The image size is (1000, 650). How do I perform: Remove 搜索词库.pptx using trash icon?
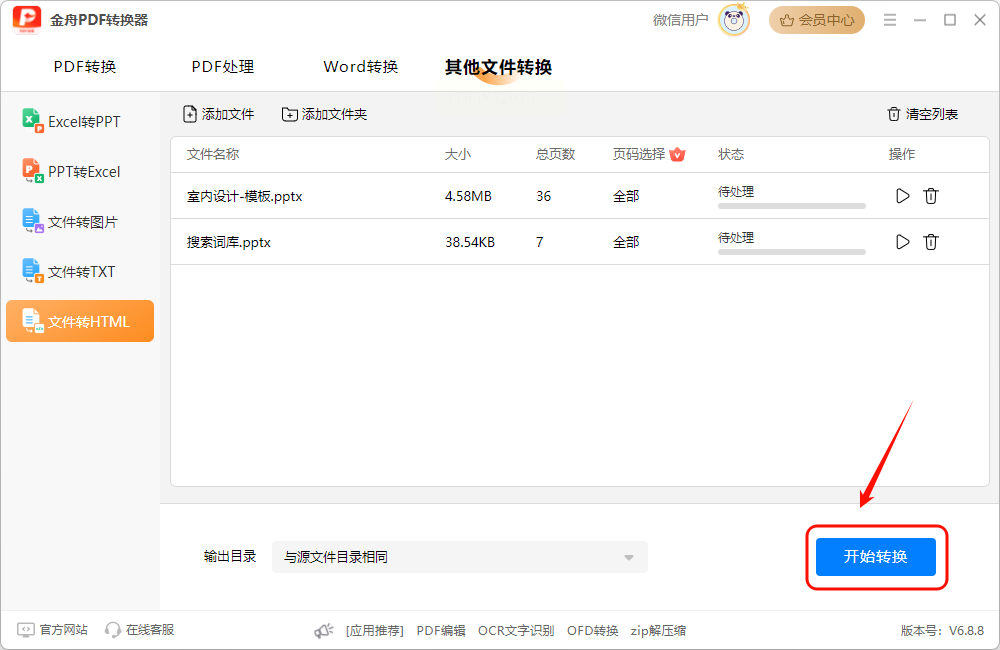click(x=931, y=242)
